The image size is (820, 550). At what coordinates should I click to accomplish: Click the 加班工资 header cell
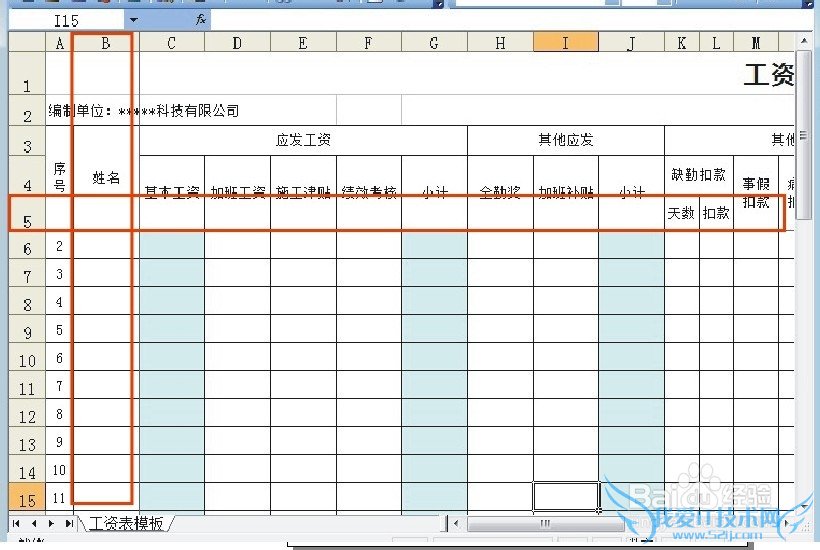[x=237, y=192]
